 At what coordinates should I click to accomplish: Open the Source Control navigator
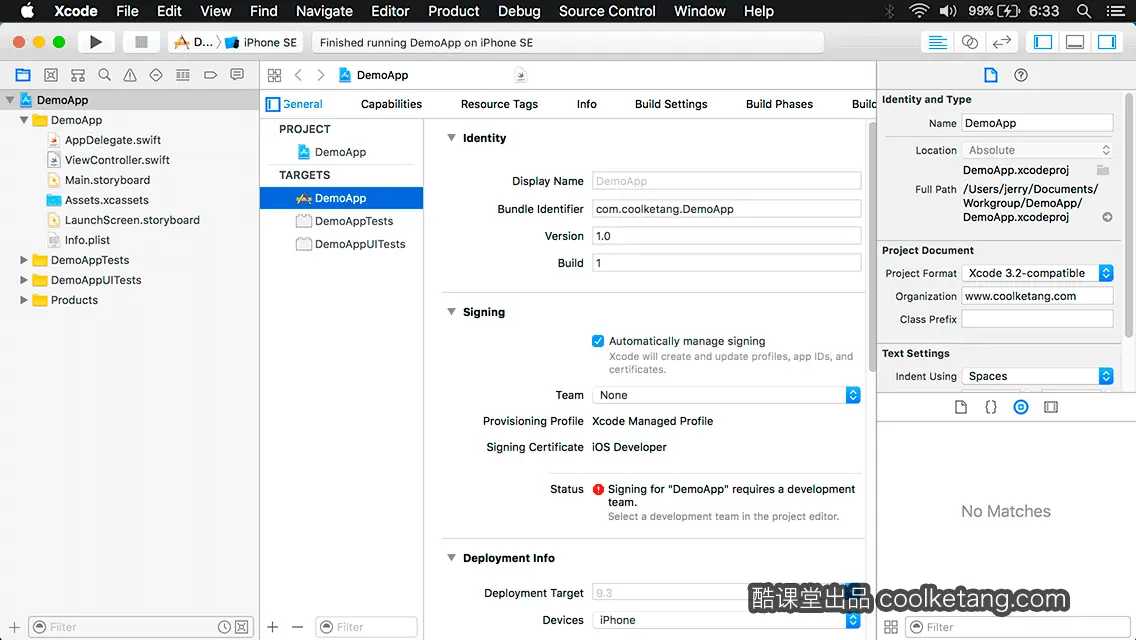(51, 75)
